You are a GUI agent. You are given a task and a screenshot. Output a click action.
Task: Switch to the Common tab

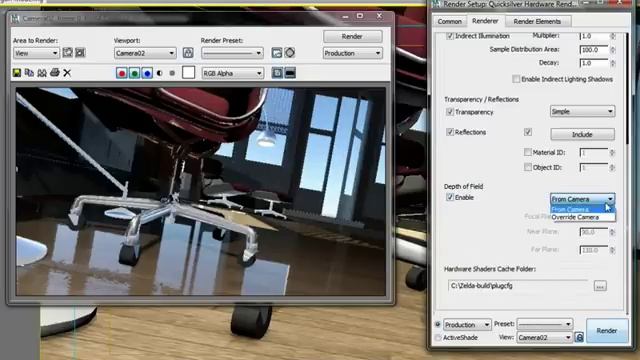449,21
